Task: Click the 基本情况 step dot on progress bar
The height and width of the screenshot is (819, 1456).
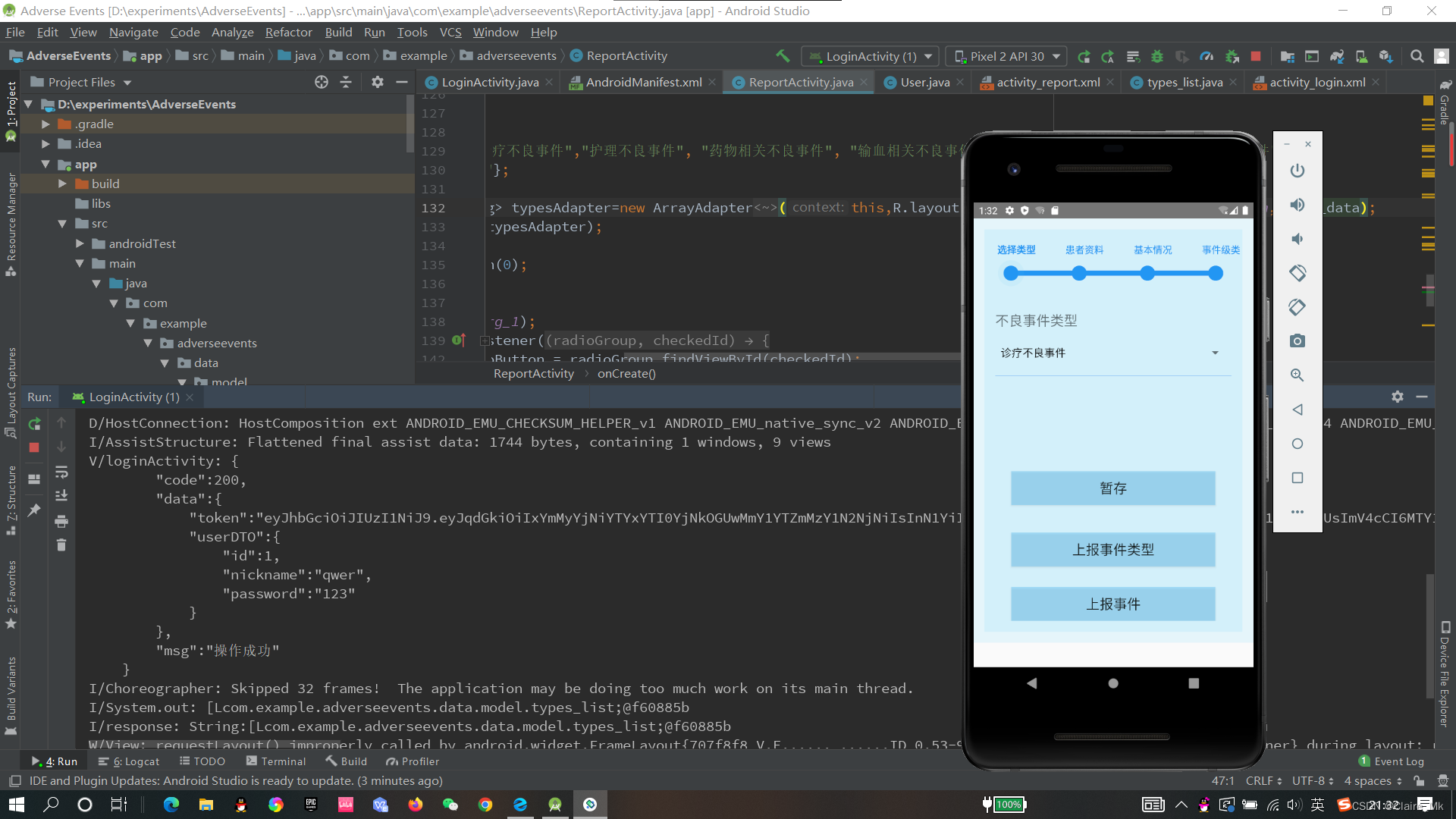Action: [x=1147, y=274]
